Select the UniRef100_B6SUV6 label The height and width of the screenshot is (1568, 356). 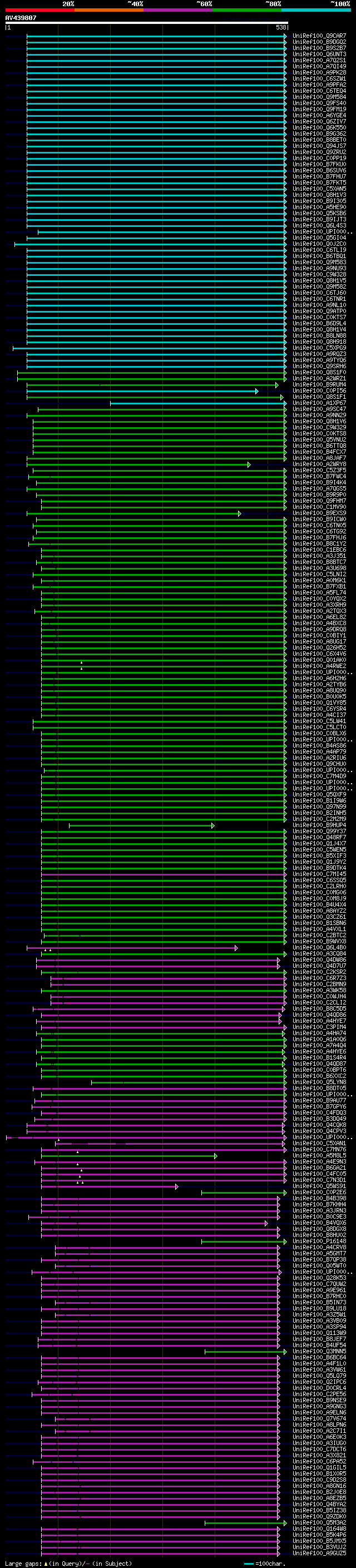319,170
